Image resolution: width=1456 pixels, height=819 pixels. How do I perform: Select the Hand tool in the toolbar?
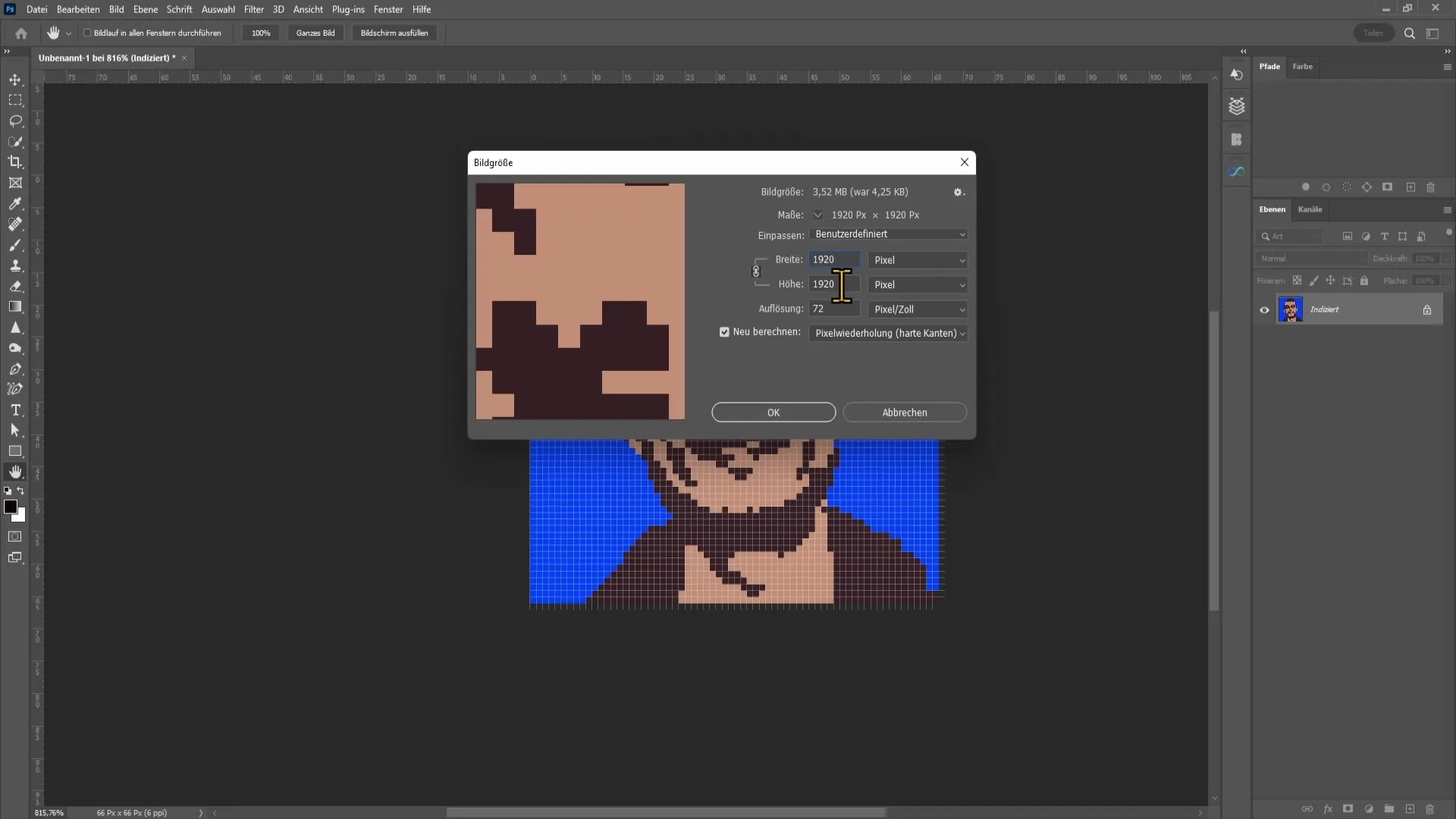[15, 472]
